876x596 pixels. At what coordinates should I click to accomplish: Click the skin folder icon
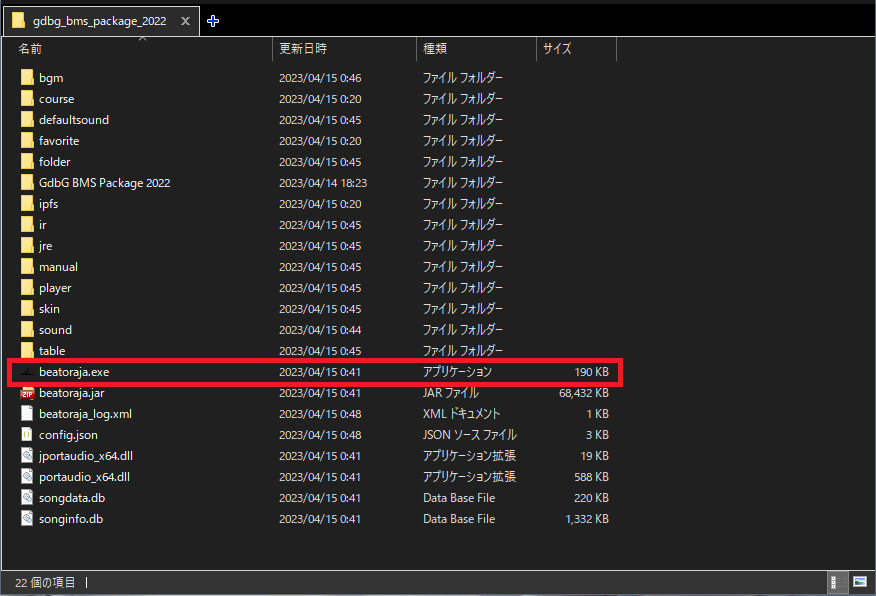[27, 309]
